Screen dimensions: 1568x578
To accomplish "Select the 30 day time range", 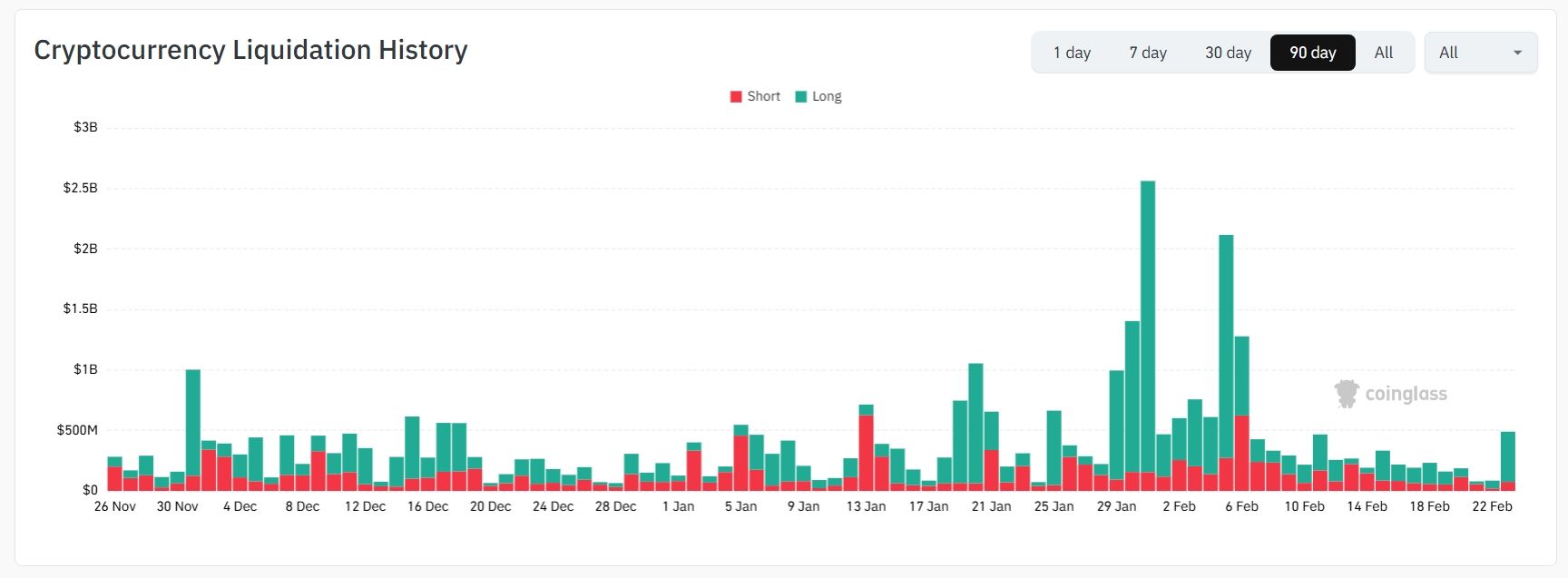I will click(1228, 53).
